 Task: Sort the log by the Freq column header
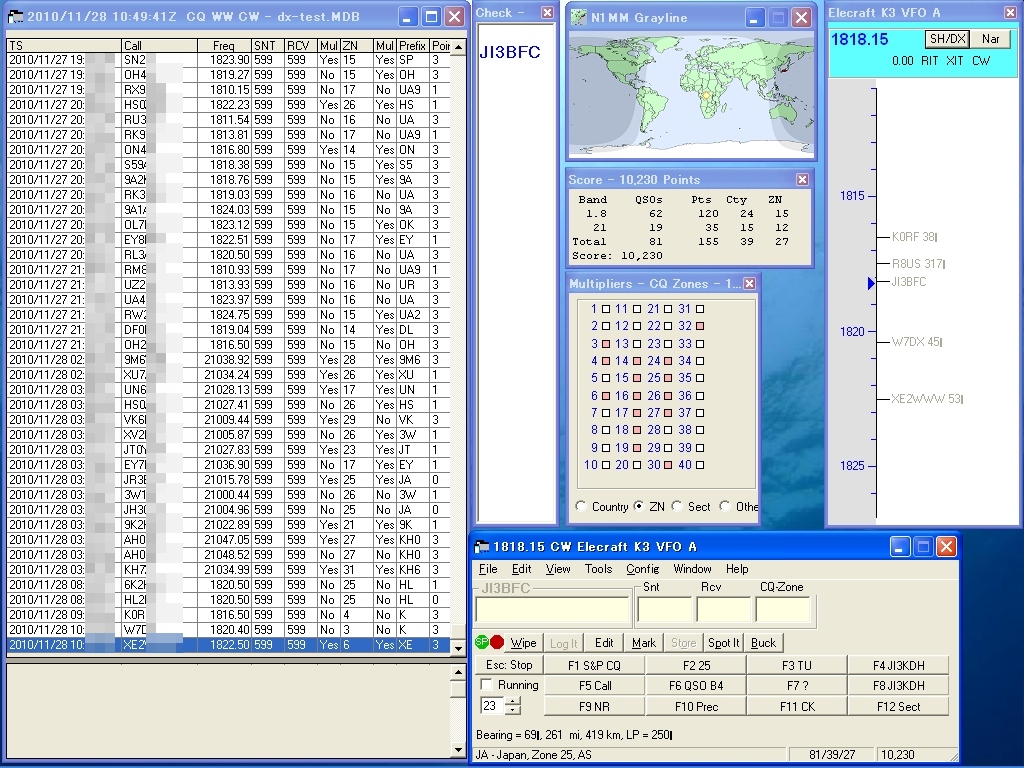(223, 46)
